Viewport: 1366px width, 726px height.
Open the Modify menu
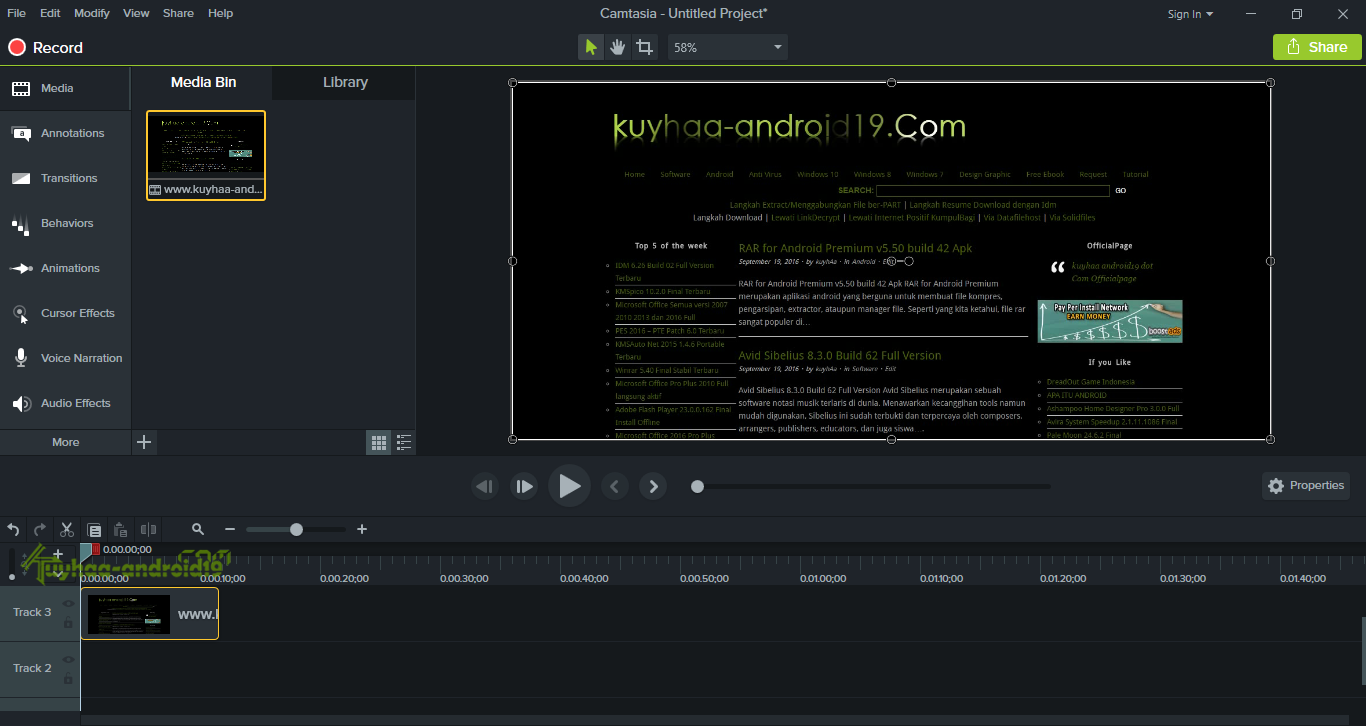pos(92,13)
